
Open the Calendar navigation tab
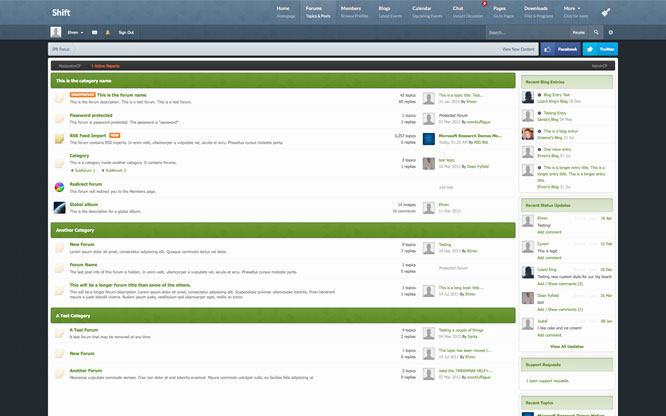[421, 12]
